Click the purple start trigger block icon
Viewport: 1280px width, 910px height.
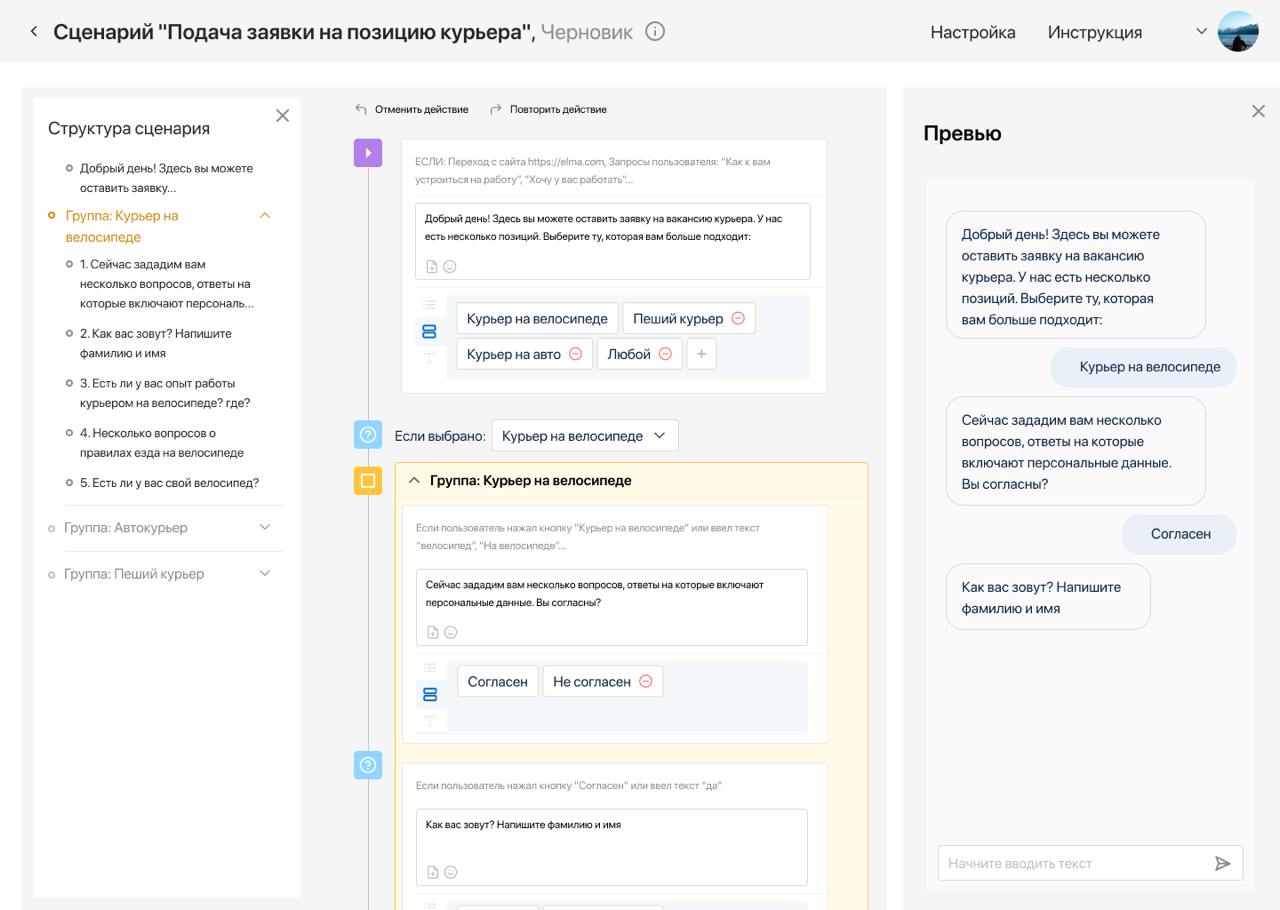[x=368, y=153]
